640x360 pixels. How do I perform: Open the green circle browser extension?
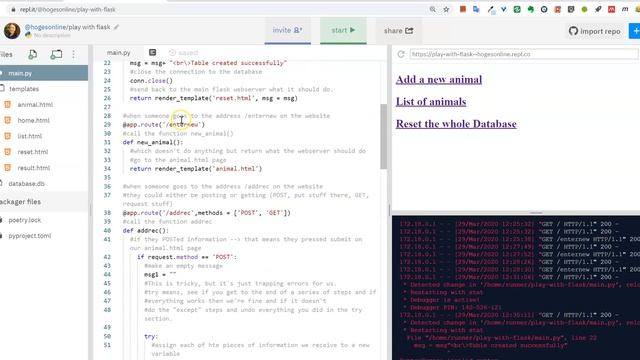(x=584, y=9)
